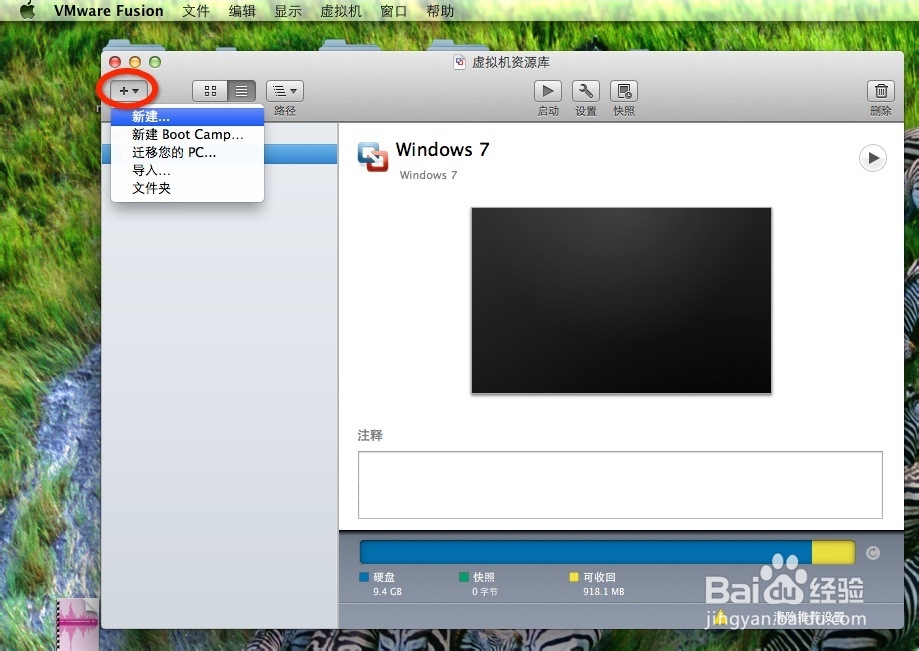
Task: Click the 删除 trash icon
Action: pyautogui.click(x=881, y=91)
